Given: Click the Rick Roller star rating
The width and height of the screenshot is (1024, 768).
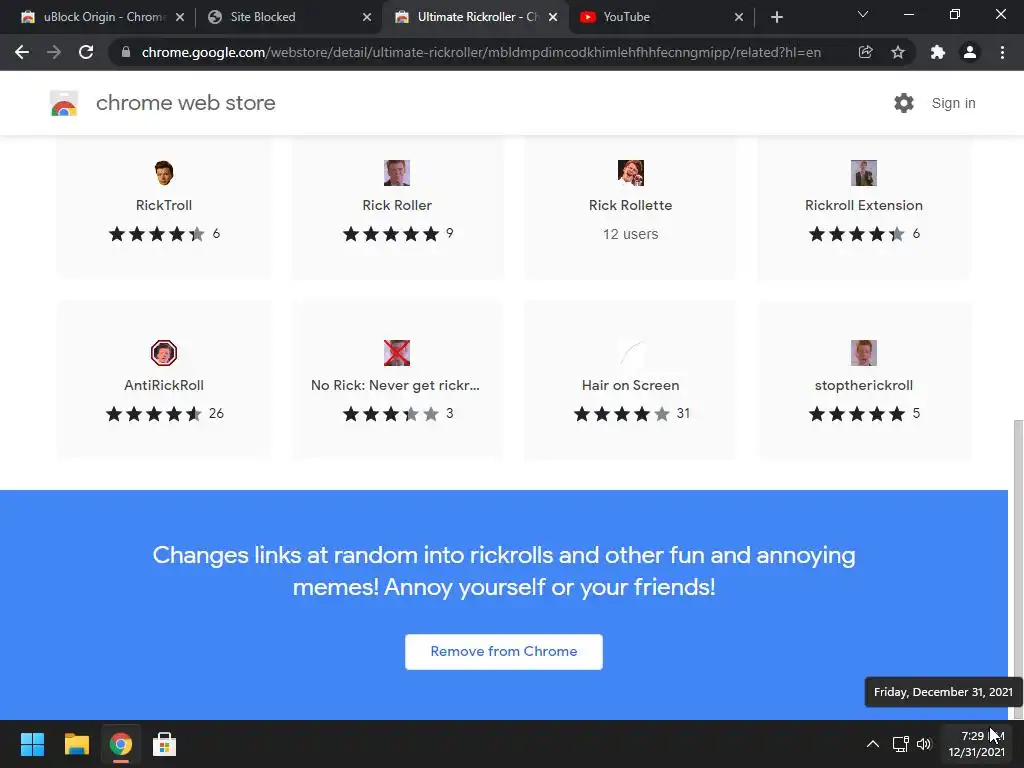Looking at the screenshot, I should coord(391,234).
